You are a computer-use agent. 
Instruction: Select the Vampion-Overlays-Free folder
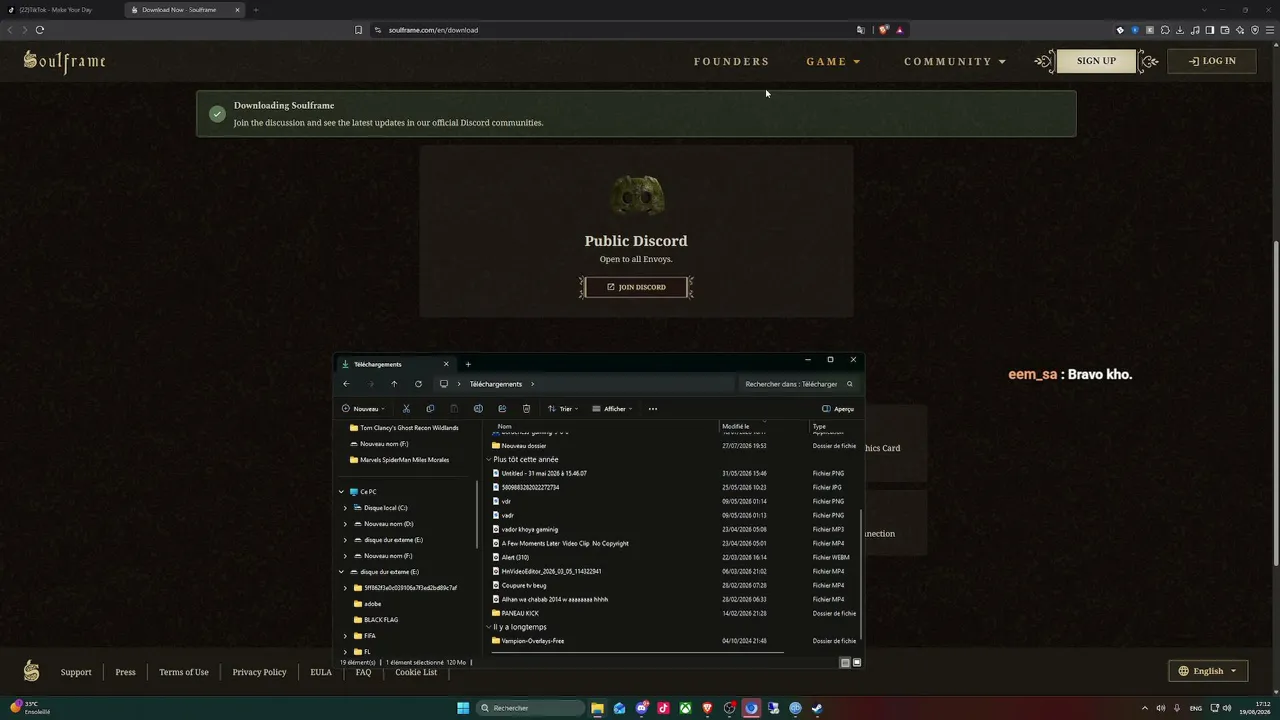point(533,641)
